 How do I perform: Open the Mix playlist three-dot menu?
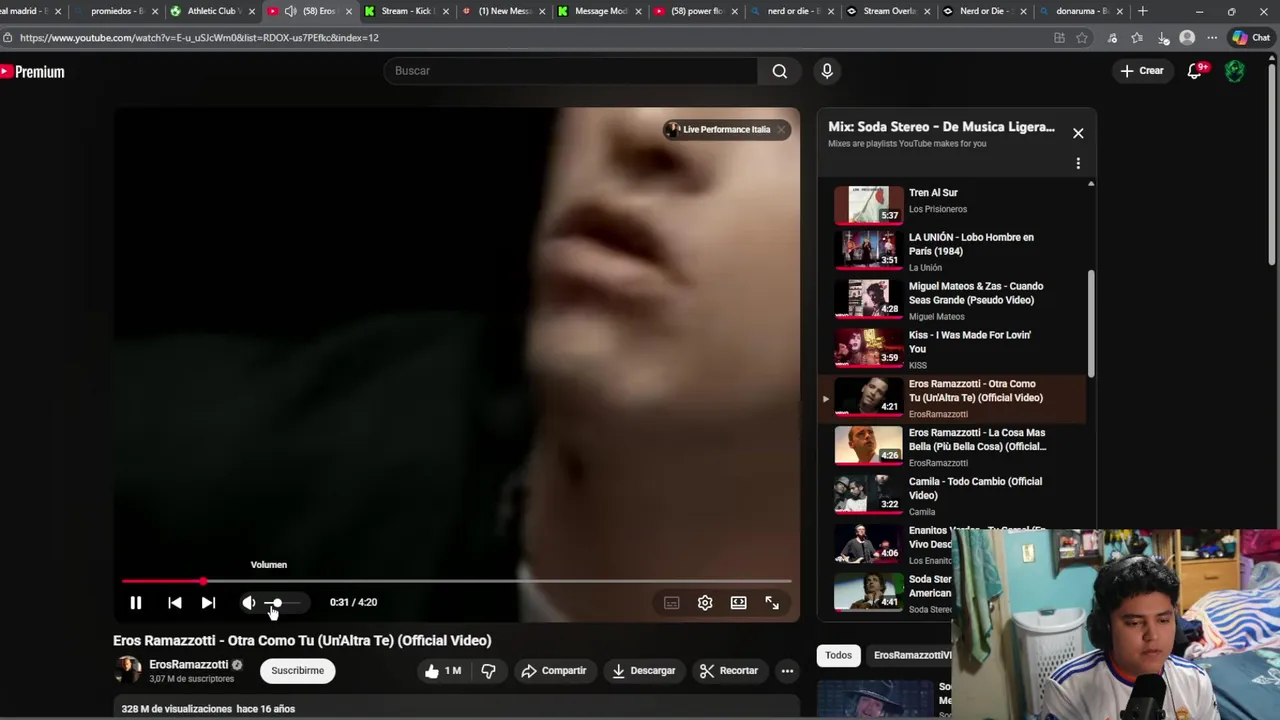pyautogui.click(x=1078, y=163)
